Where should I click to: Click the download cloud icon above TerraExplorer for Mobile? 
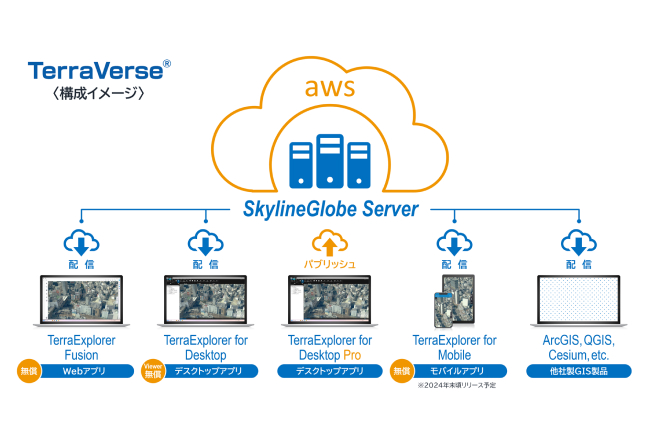pyautogui.click(x=454, y=243)
